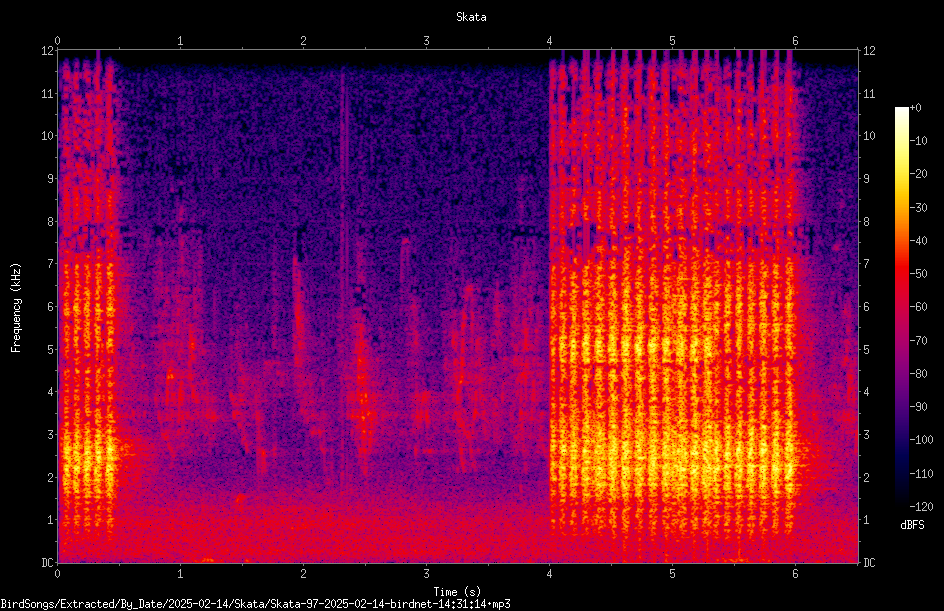Image resolution: width=944 pixels, height=611 pixels.
Task: Click the 3 kHz label on left axis
Action: click(x=51, y=435)
